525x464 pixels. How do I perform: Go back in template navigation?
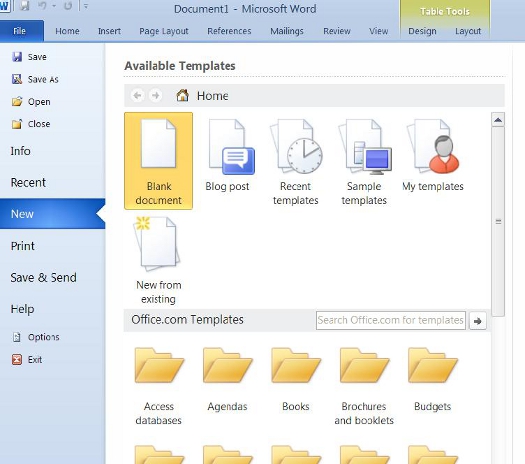137,95
